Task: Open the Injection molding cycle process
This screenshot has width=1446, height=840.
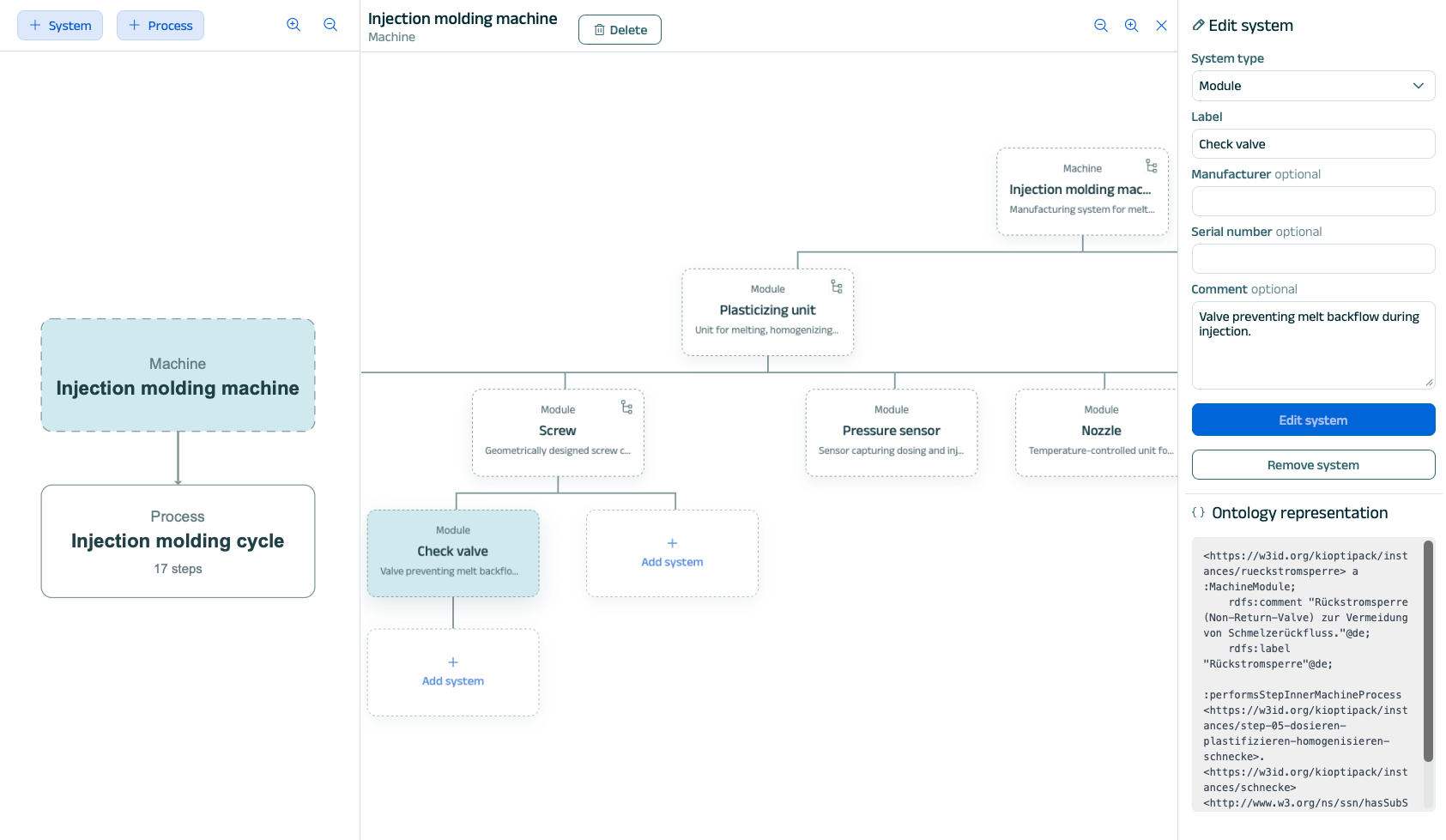Action: tap(178, 541)
